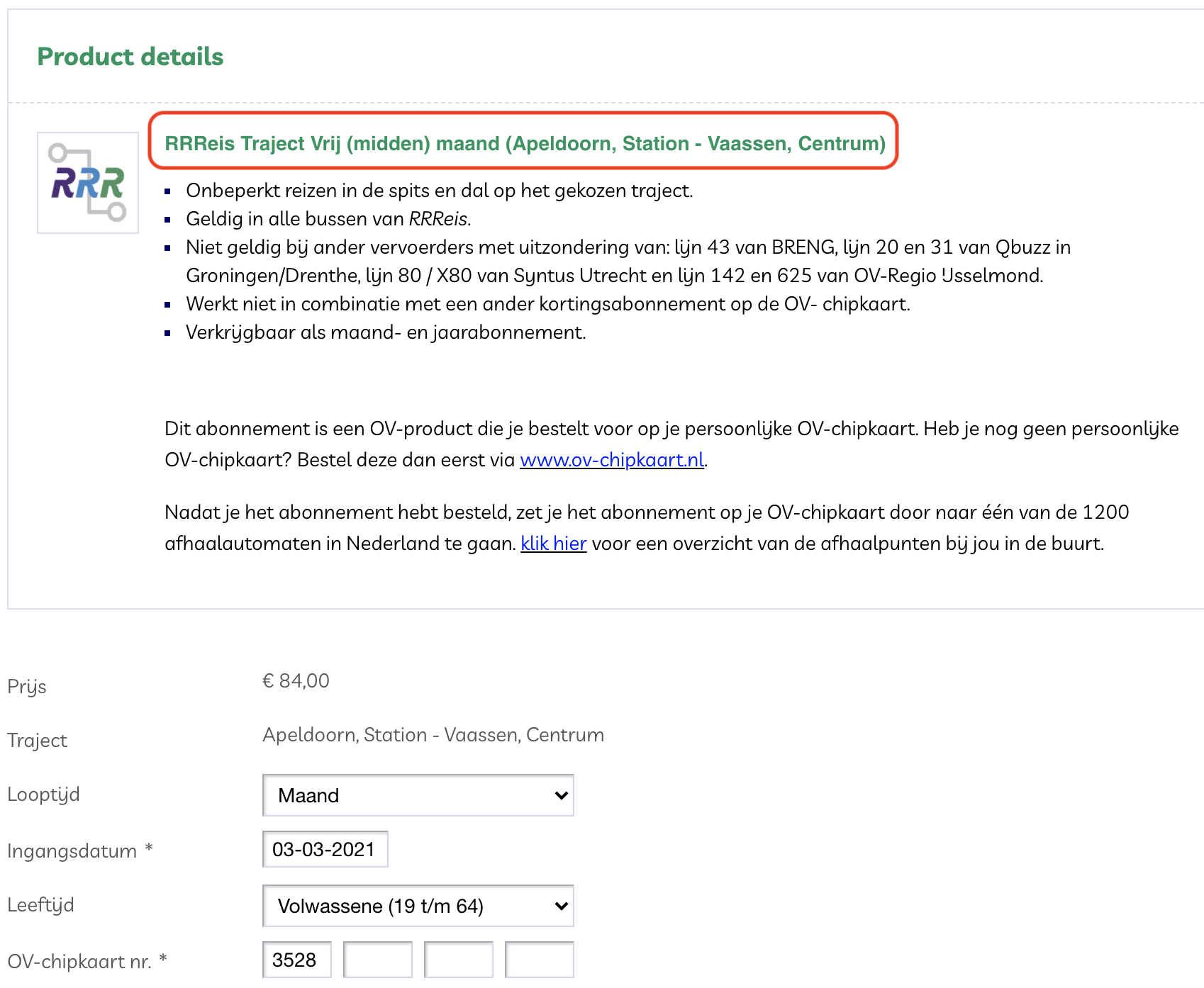Click the Ingangsdatum date field
Screen dimensions: 1204x988
pyautogui.click(x=325, y=849)
